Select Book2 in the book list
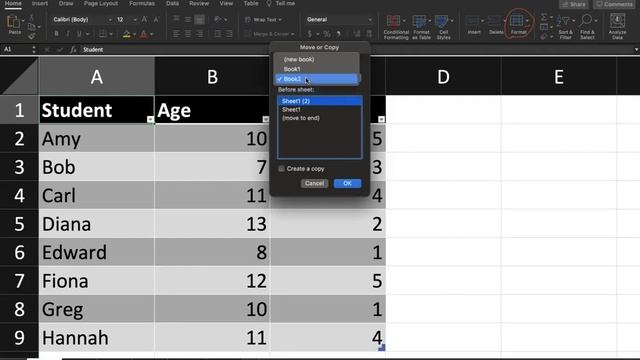Viewport: 640px width, 360px height. click(317, 79)
